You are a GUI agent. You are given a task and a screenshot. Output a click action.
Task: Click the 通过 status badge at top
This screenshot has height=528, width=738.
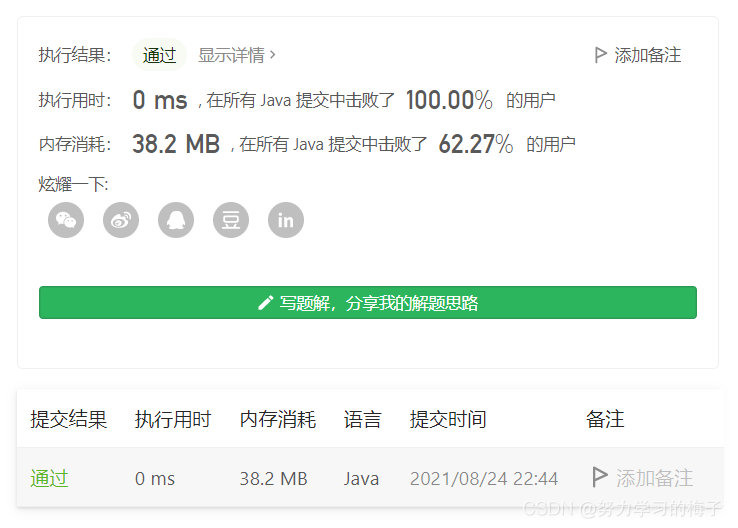[x=160, y=55]
